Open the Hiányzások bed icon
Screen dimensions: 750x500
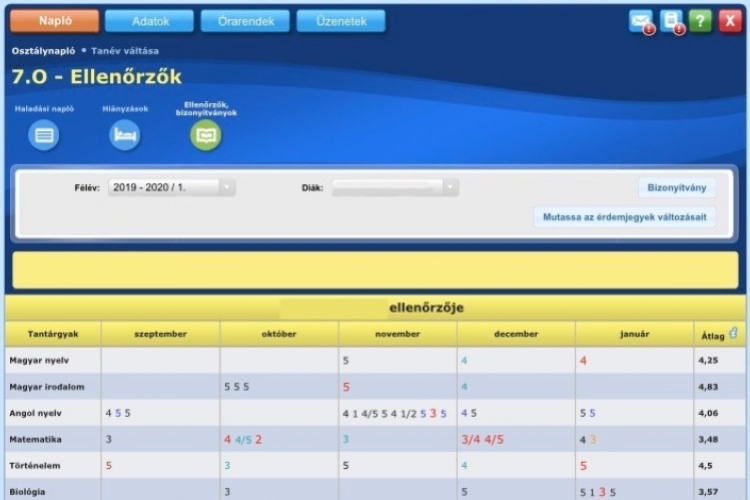(125, 135)
